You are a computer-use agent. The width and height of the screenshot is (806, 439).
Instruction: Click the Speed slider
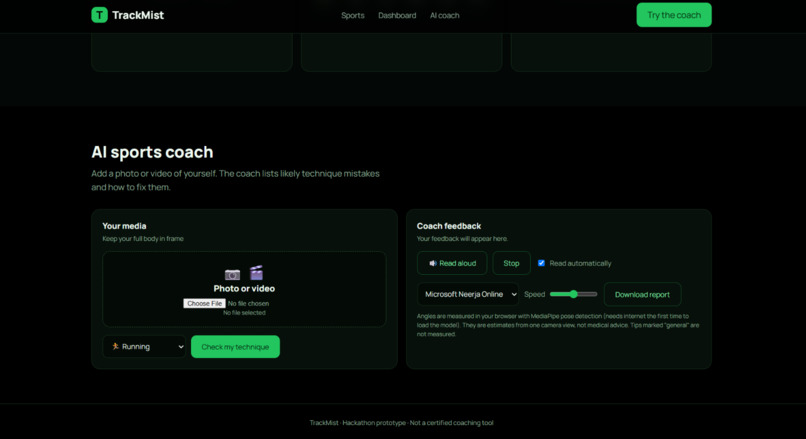(574, 294)
